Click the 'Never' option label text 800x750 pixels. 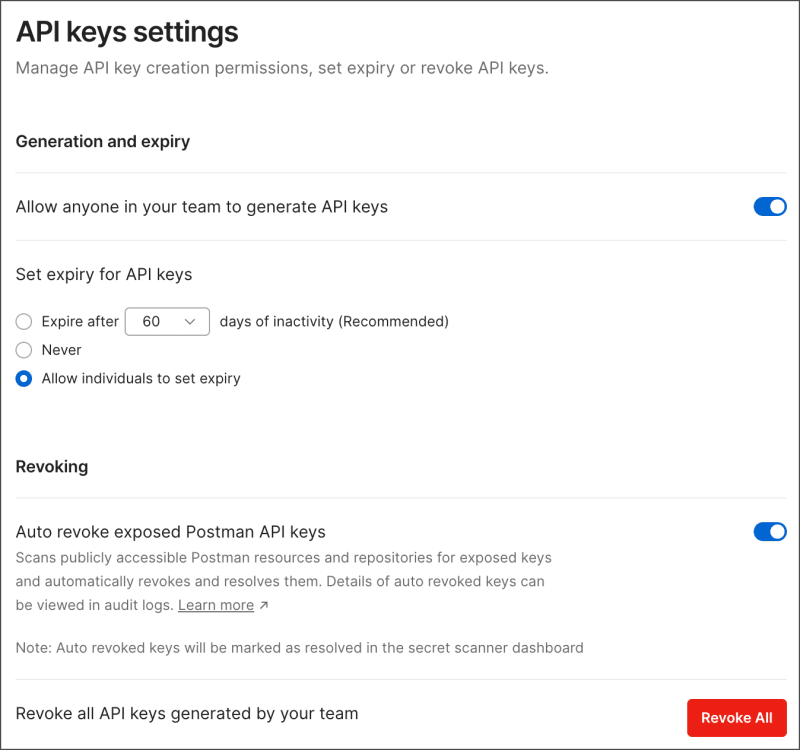(x=62, y=350)
